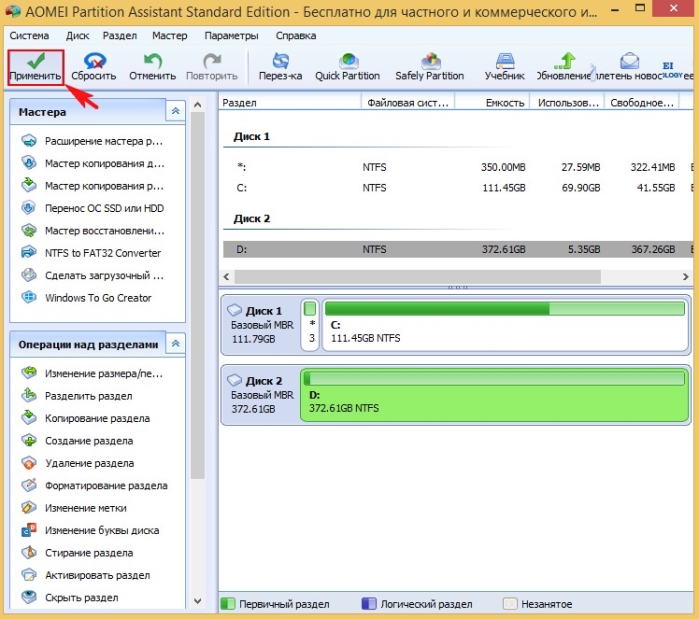Screen dimensions: 699x619
Task: Open Safely Partition tool
Action: point(430,67)
